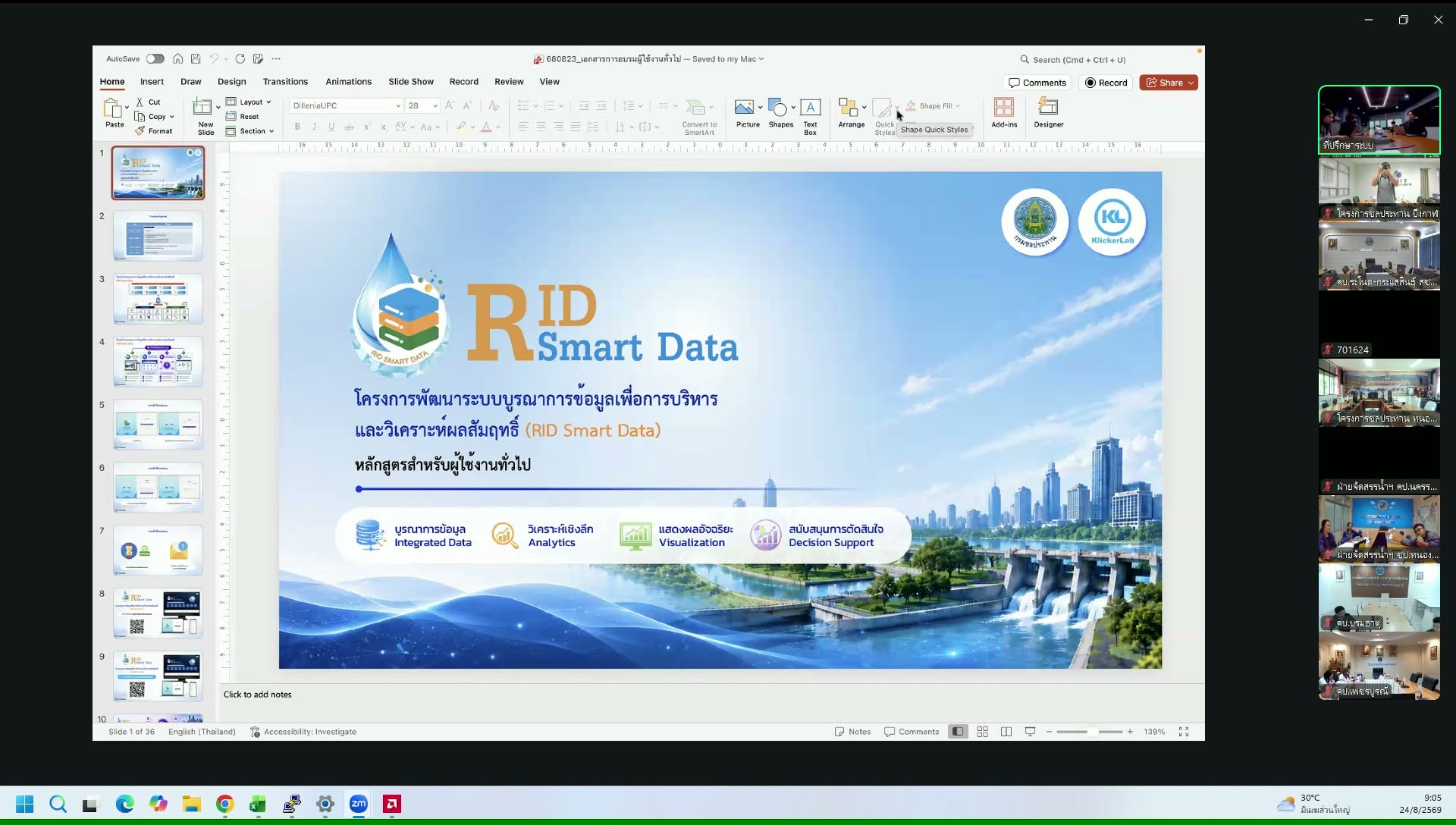Switch to Slide Sorter view
1456x825 pixels.
[982, 732]
